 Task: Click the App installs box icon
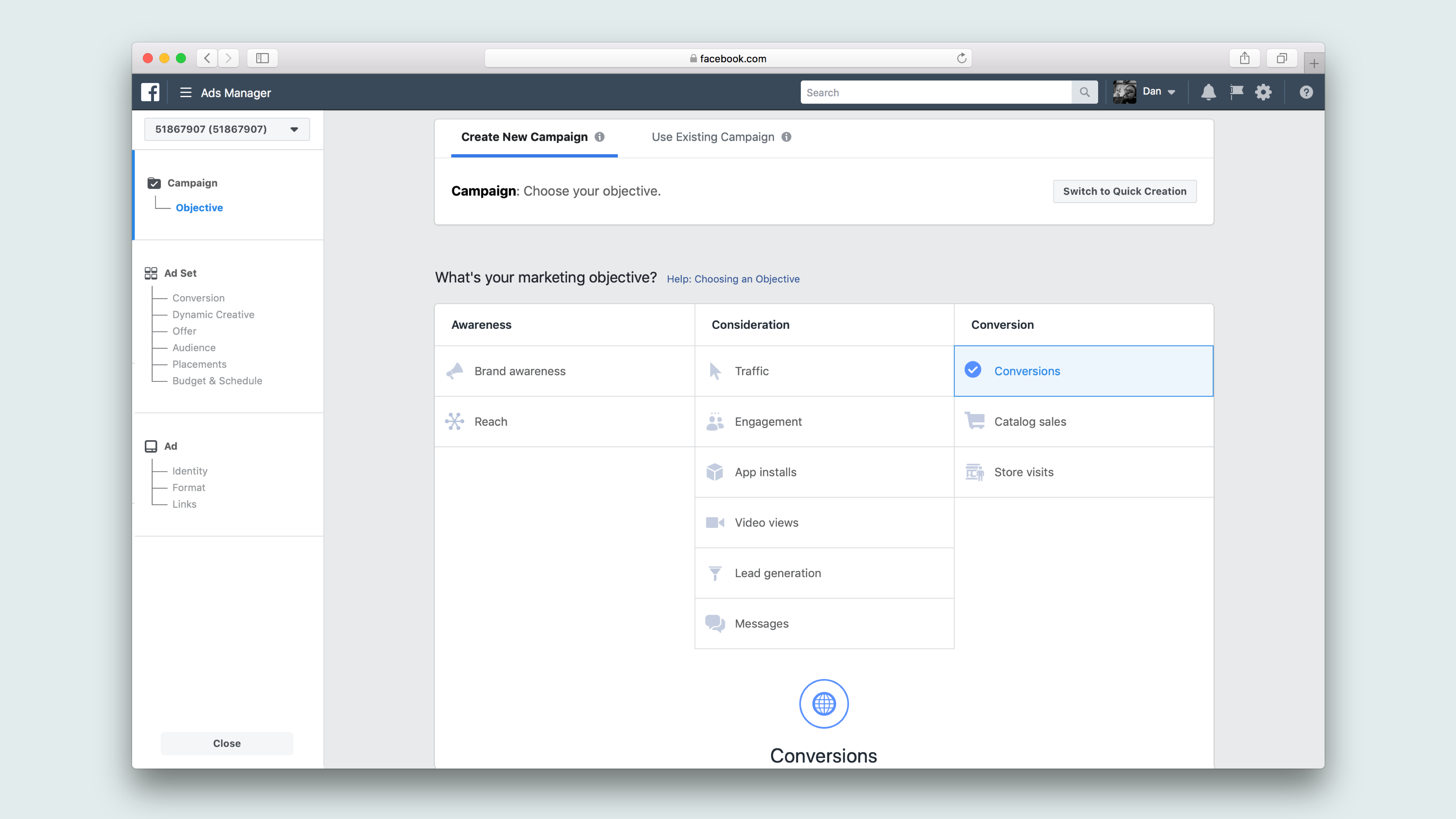(715, 471)
